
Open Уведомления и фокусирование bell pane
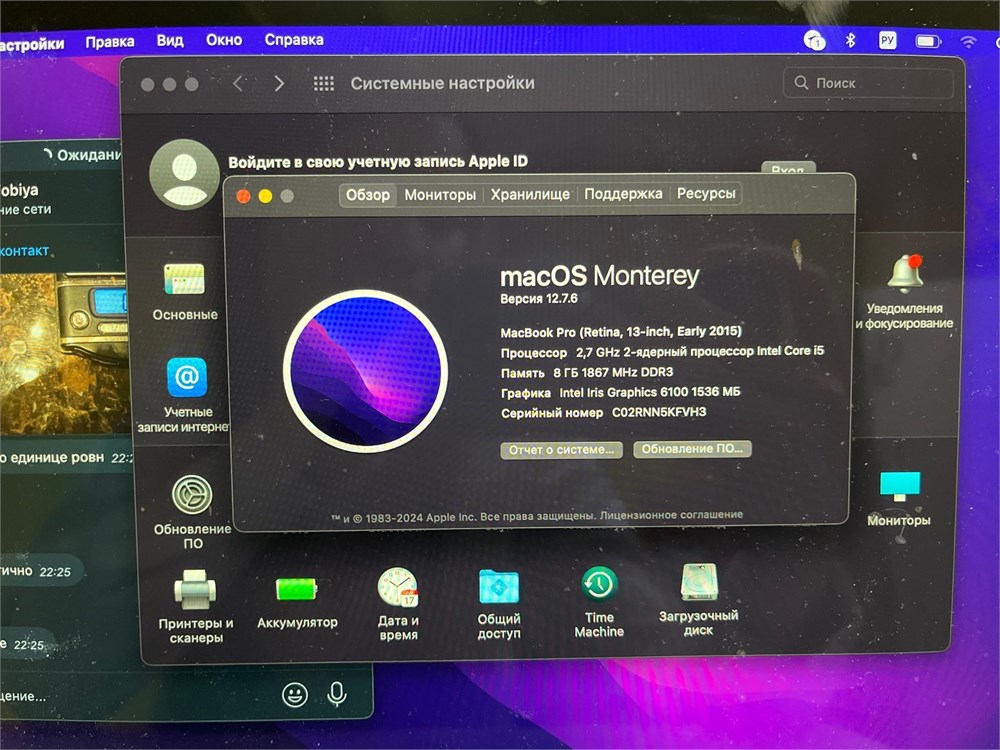(x=906, y=273)
